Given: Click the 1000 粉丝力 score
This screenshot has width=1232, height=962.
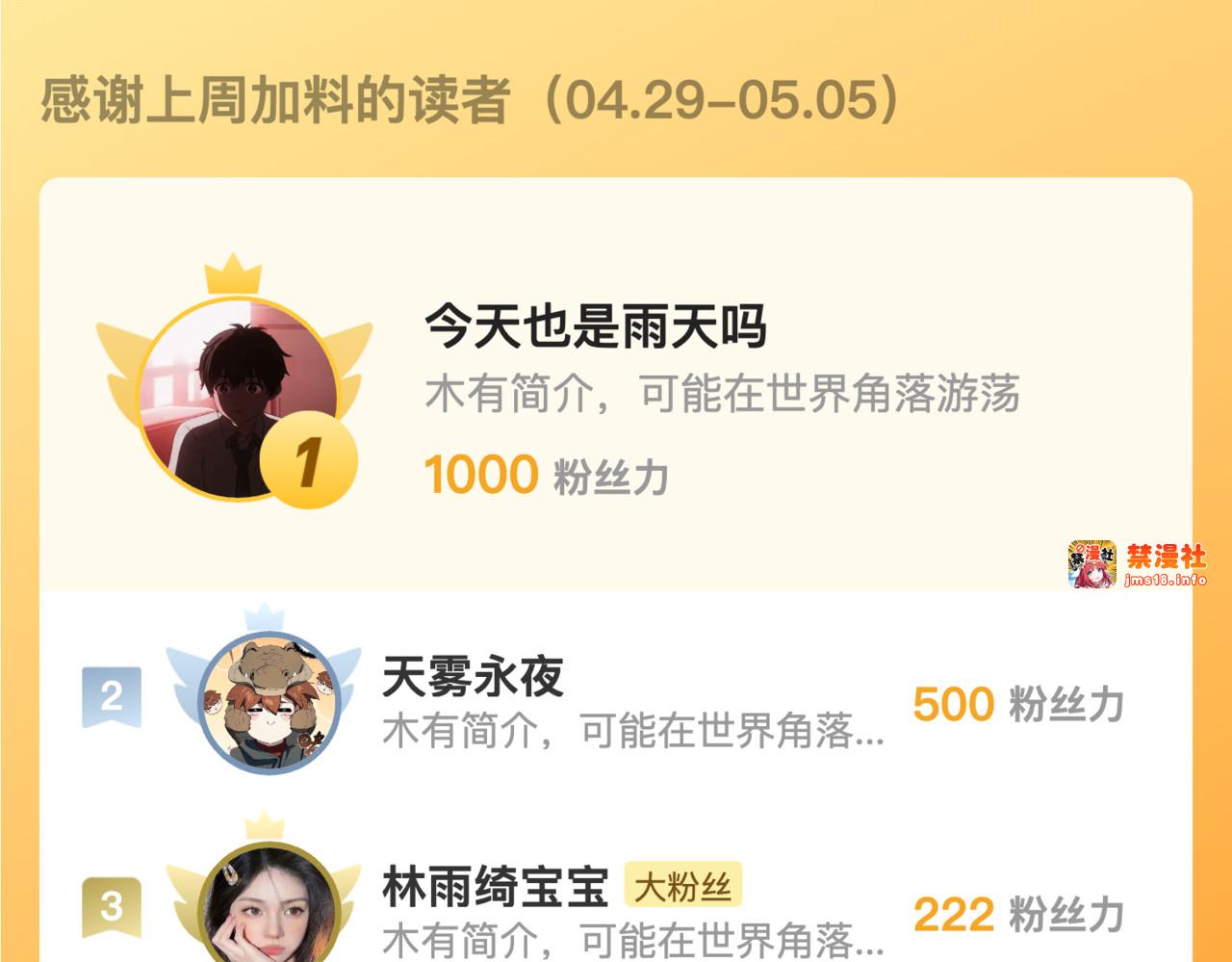Looking at the screenshot, I should point(546,476).
